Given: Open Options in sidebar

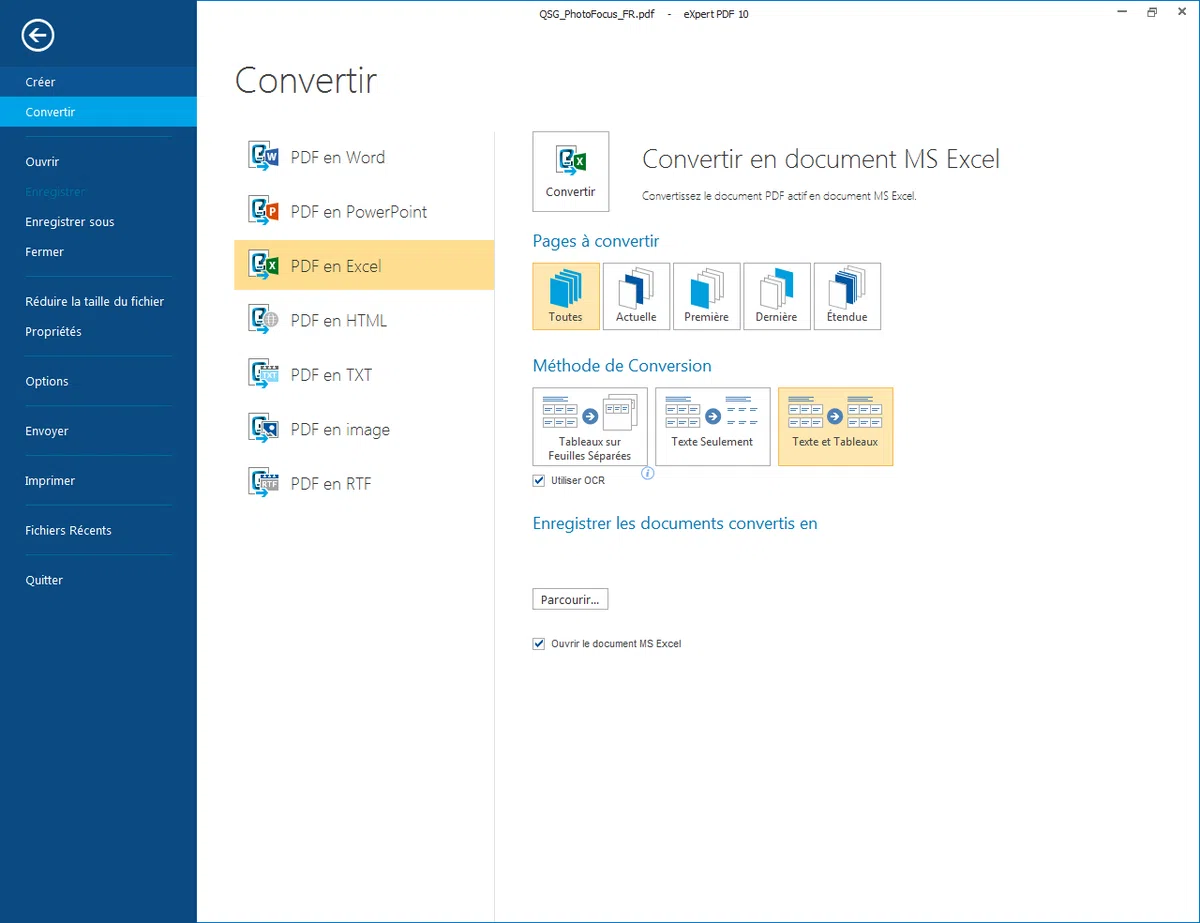Looking at the screenshot, I should point(98,381).
